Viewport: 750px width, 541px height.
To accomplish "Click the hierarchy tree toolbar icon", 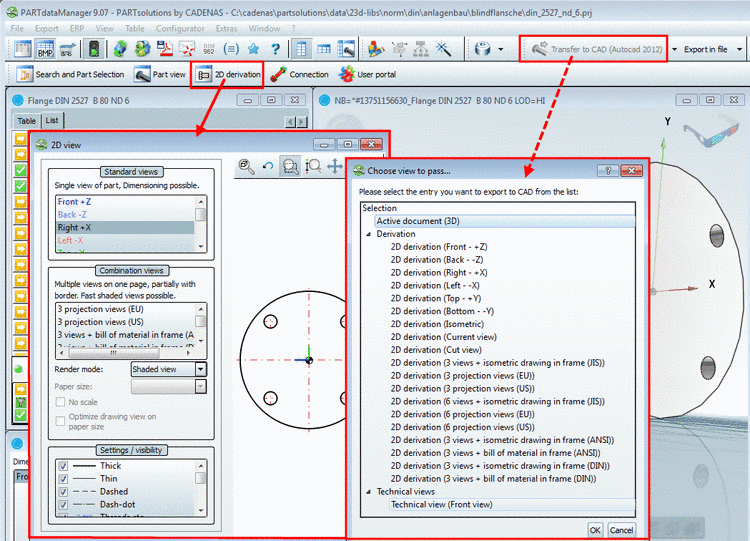I will point(421,49).
